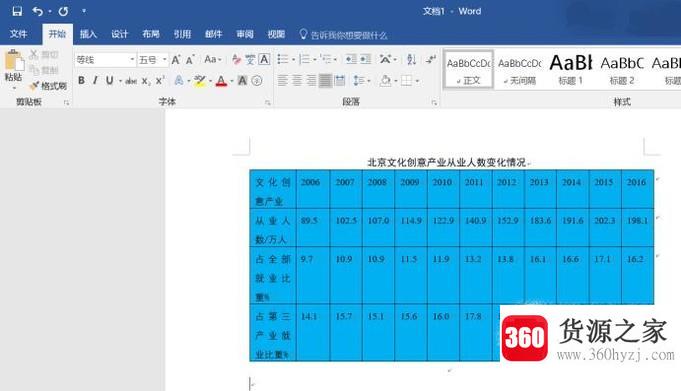Open the 等线 font name dropdown
The image size is (681, 391).
pos(132,60)
